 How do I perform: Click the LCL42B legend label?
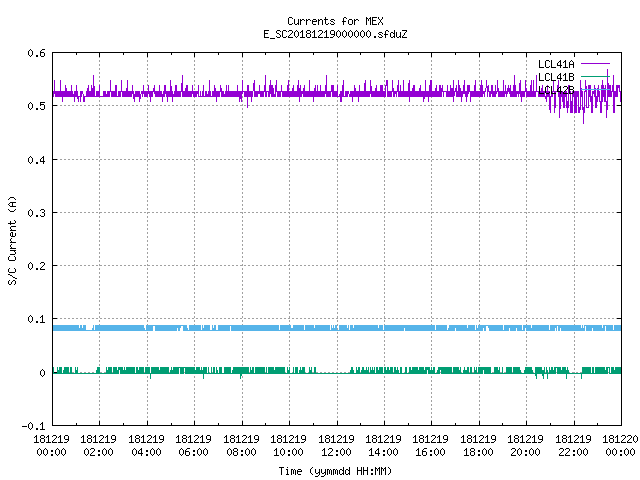pyautogui.click(x=556, y=90)
